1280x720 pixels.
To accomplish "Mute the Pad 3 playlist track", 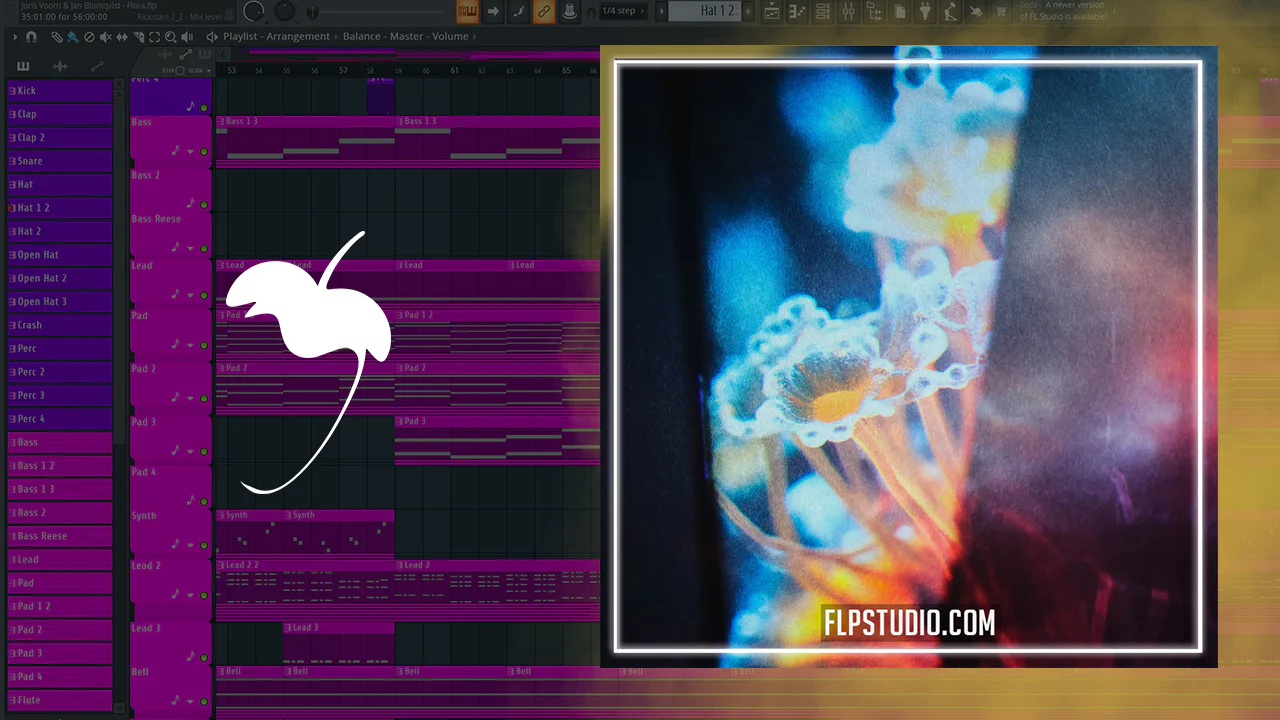I will click(204, 452).
